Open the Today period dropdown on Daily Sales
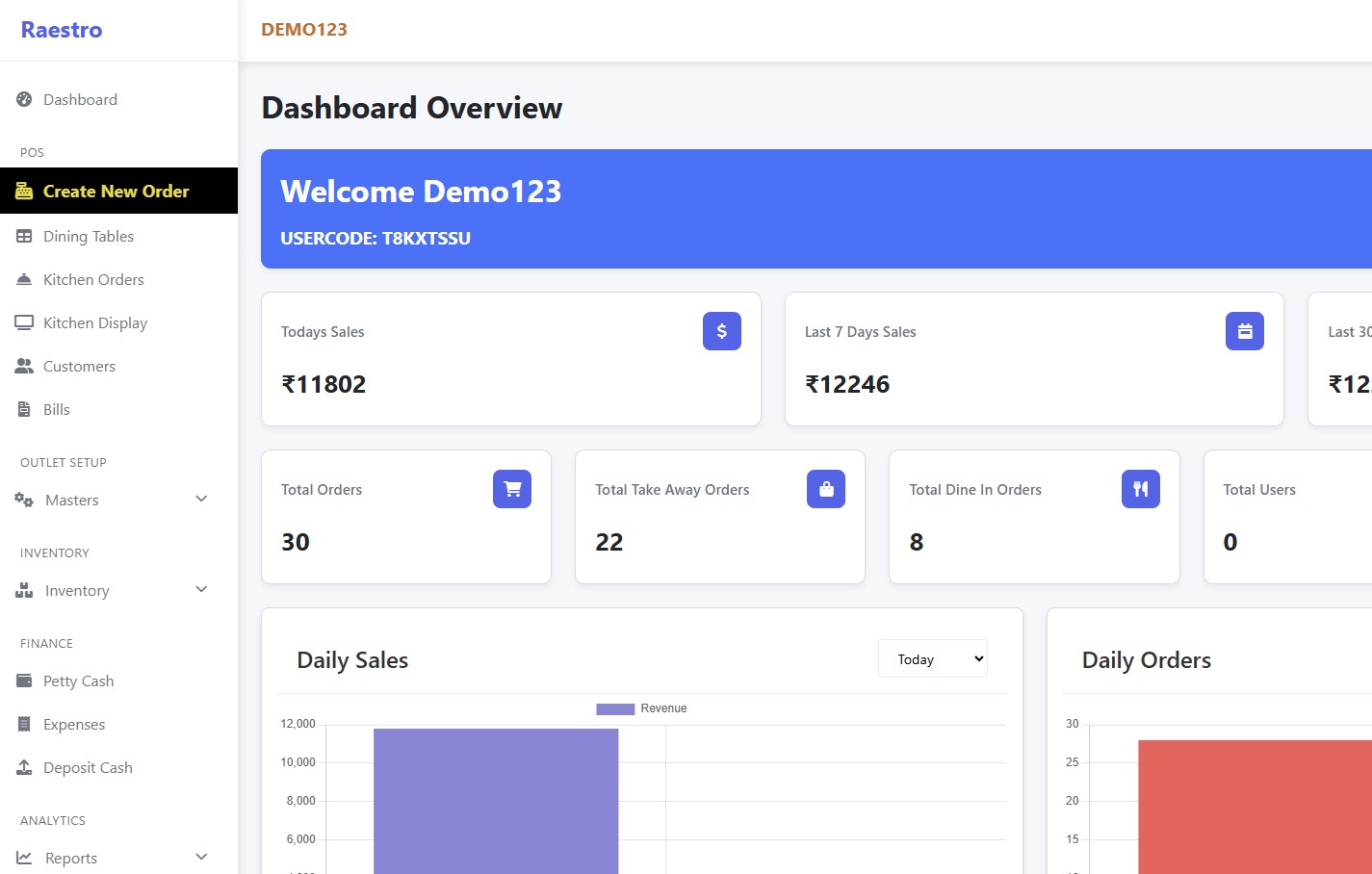The height and width of the screenshot is (874, 1372). tap(932, 658)
